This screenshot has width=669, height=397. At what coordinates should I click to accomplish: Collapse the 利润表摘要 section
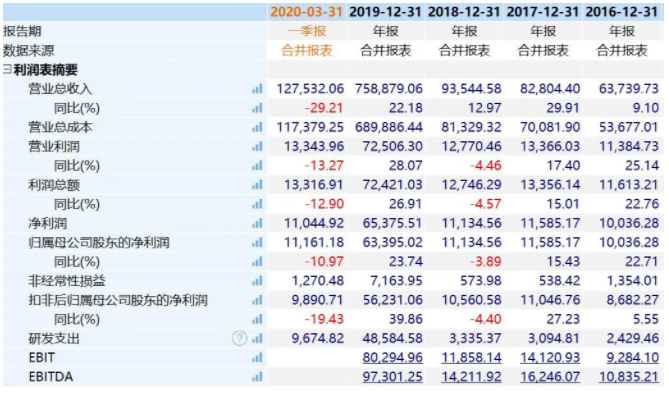pyautogui.click(x=7, y=69)
